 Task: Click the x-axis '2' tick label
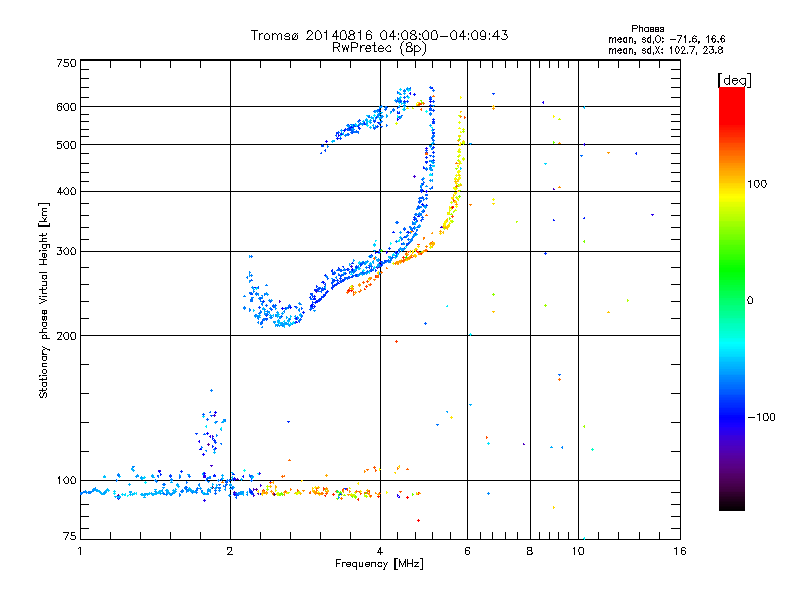pos(230,551)
